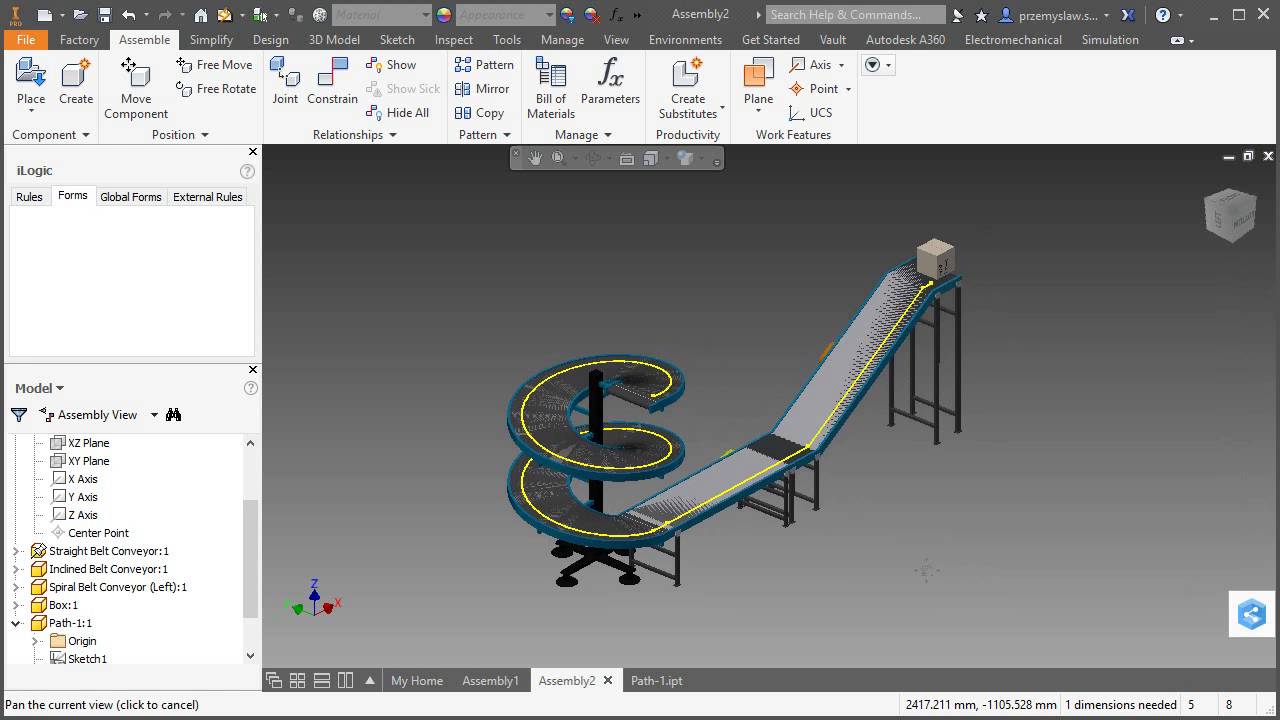Select the UCS work feature tool

tap(811, 112)
